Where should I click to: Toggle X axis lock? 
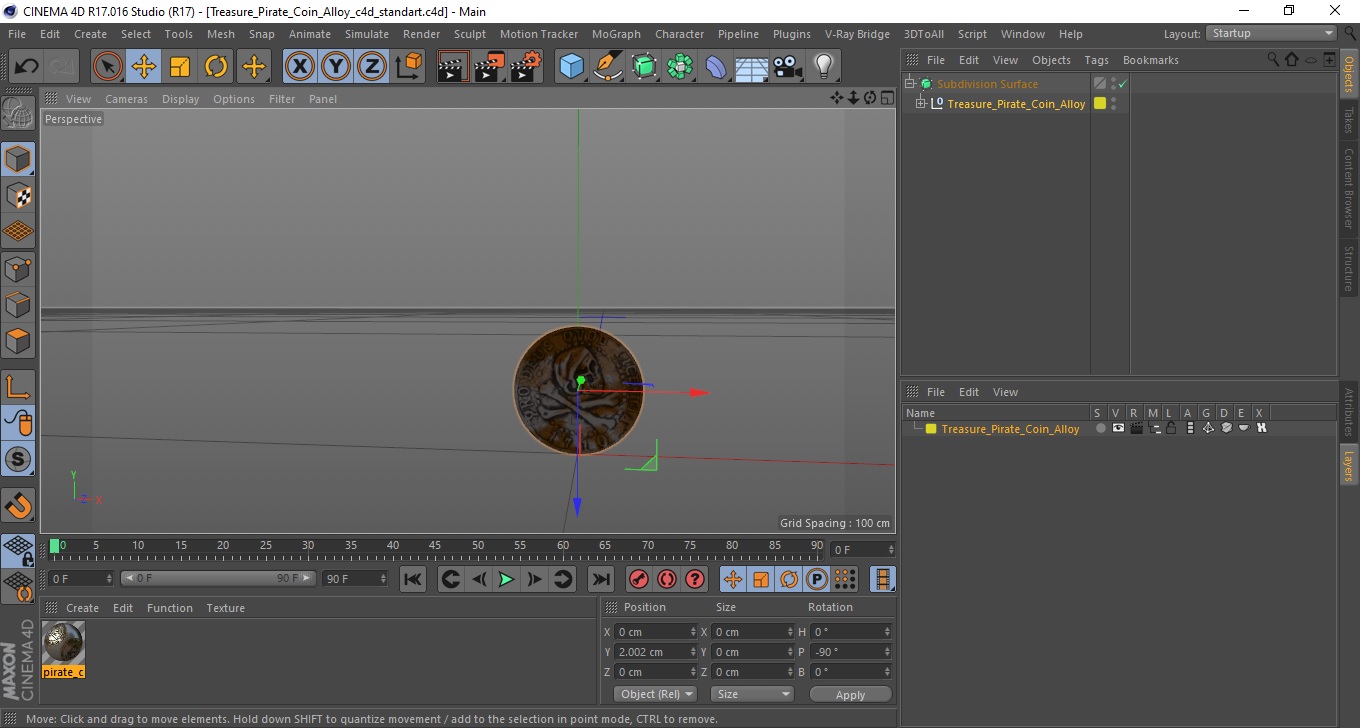(x=299, y=67)
